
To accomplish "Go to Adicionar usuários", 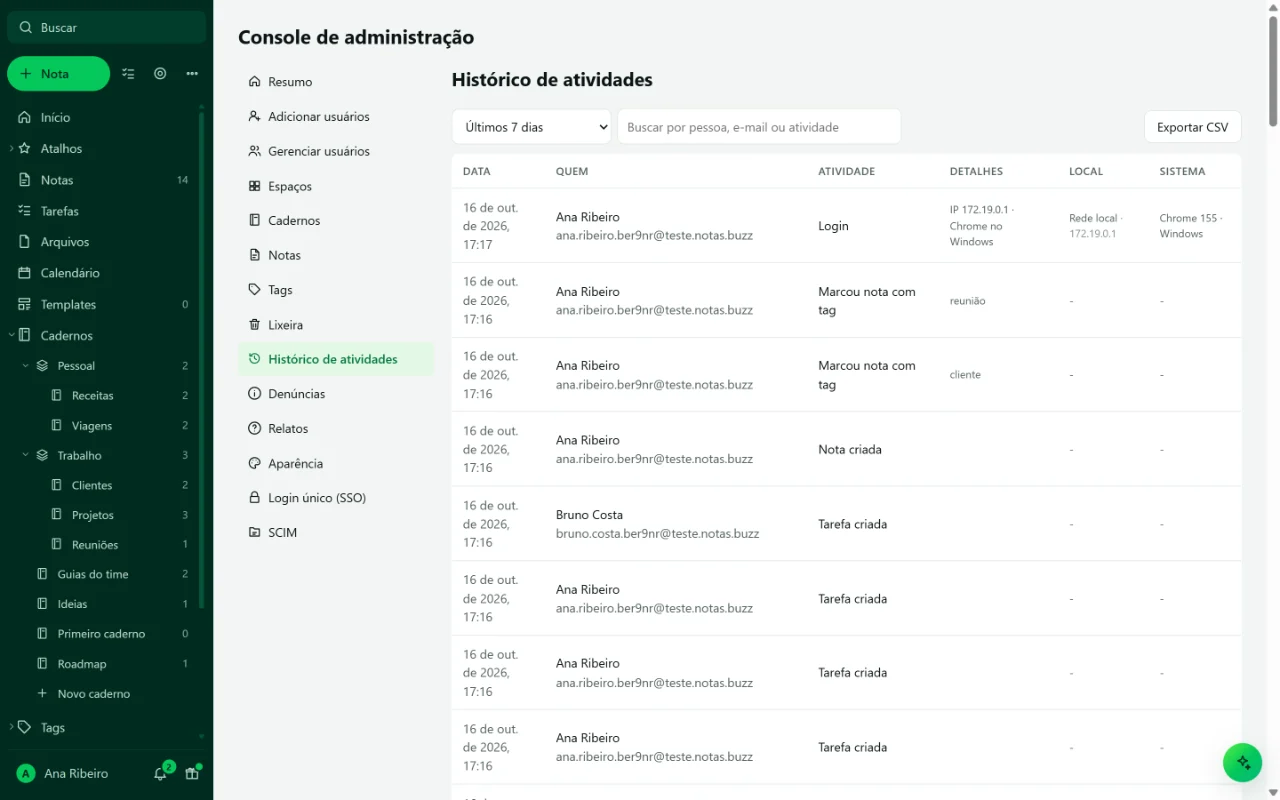I will click(336, 117).
